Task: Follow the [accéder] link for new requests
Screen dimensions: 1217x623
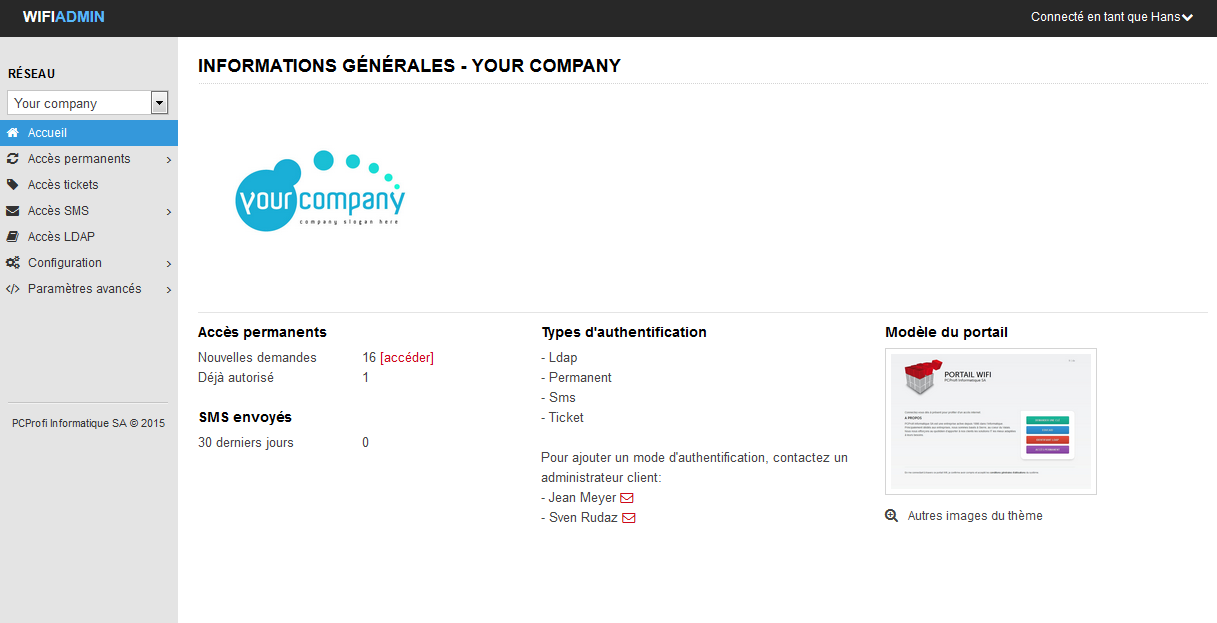Action: [407, 358]
